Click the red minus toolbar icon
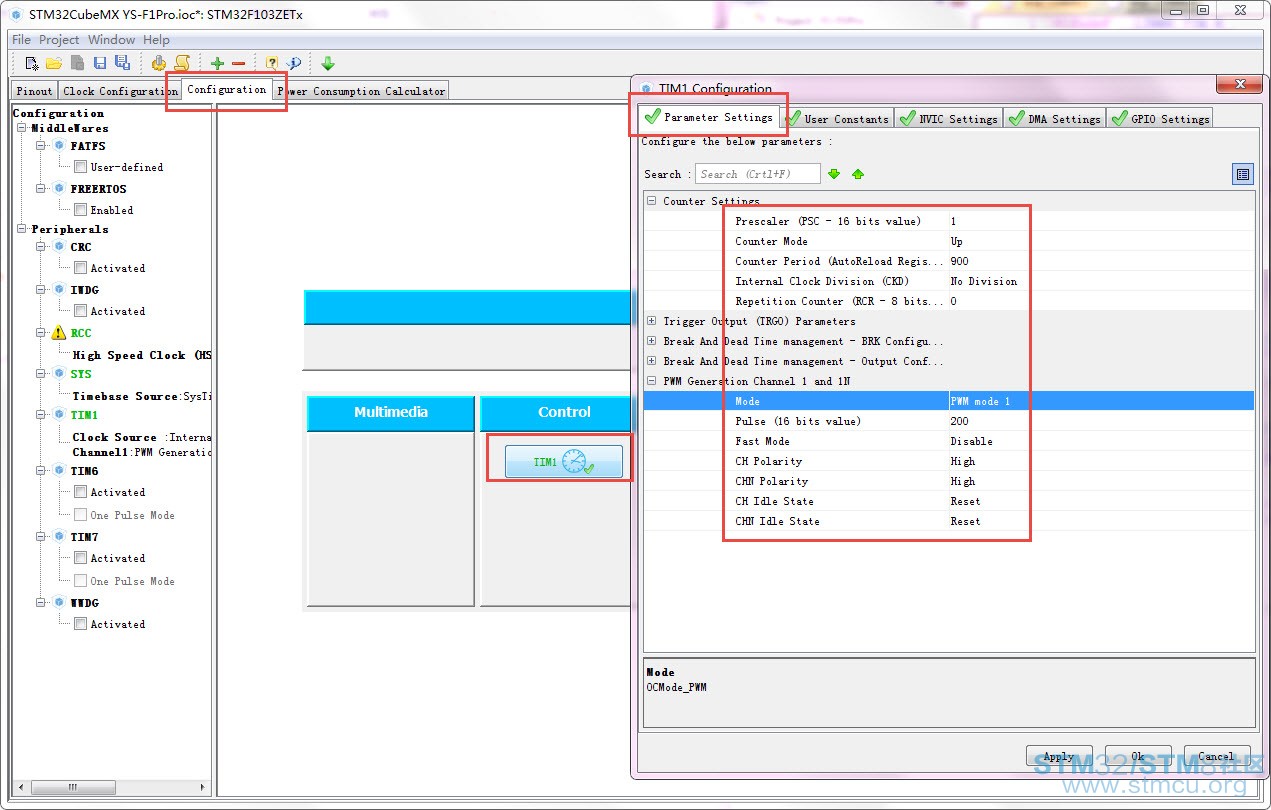The width and height of the screenshot is (1271, 810). click(x=238, y=64)
